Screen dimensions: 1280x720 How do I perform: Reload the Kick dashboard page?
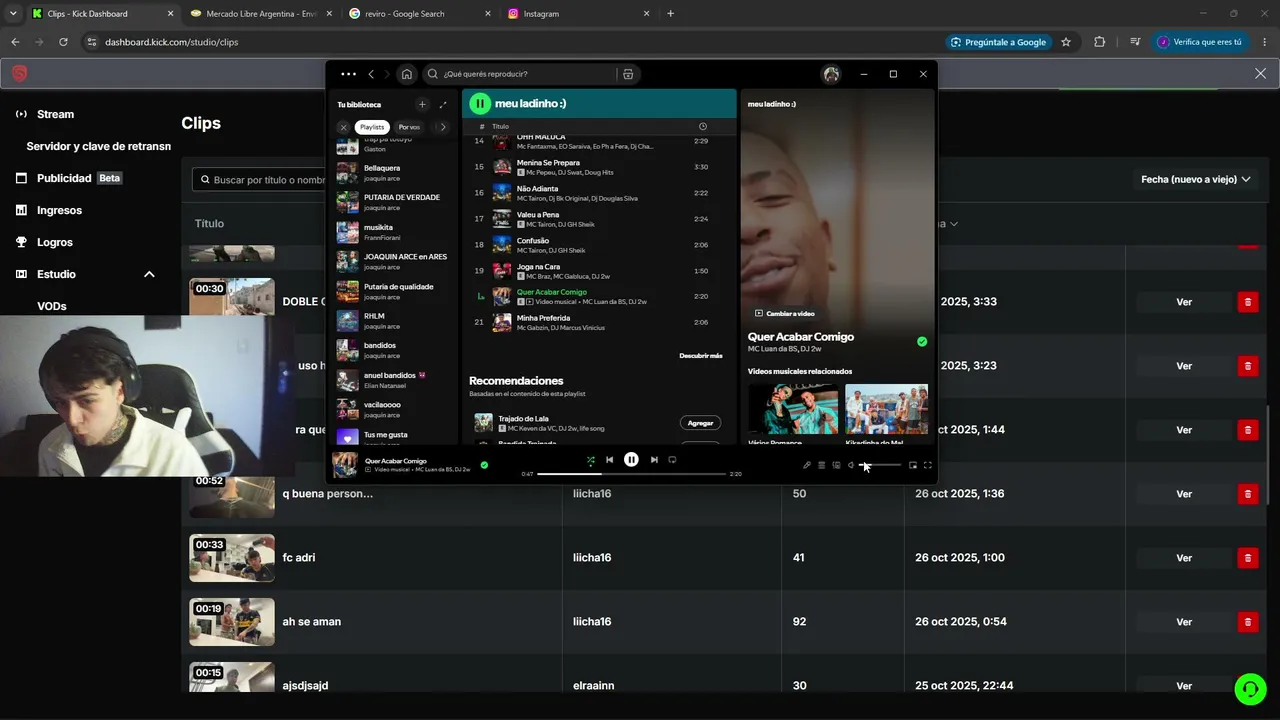(x=63, y=42)
